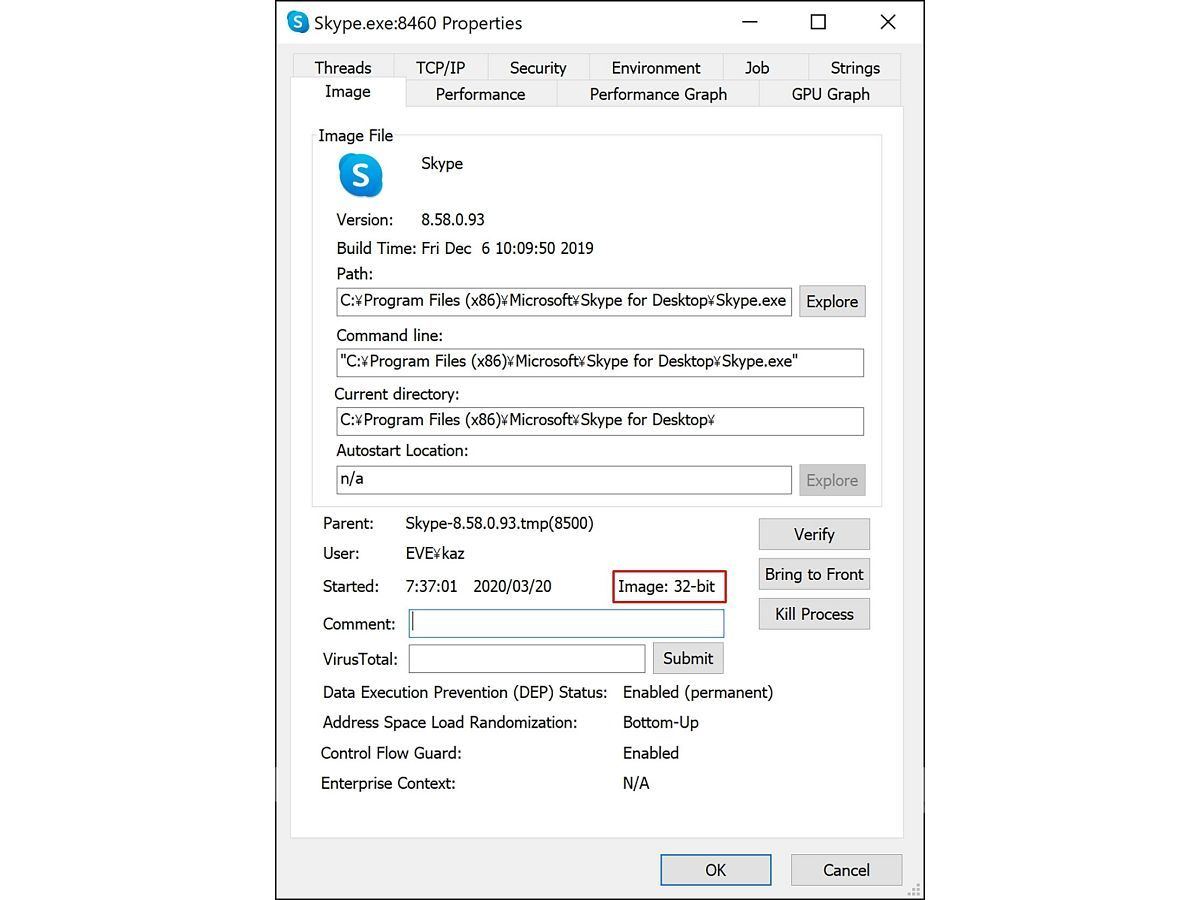Image resolution: width=1200 pixels, height=900 pixels.
Task: Switch to the Strings tab
Action: click(855, 67)
